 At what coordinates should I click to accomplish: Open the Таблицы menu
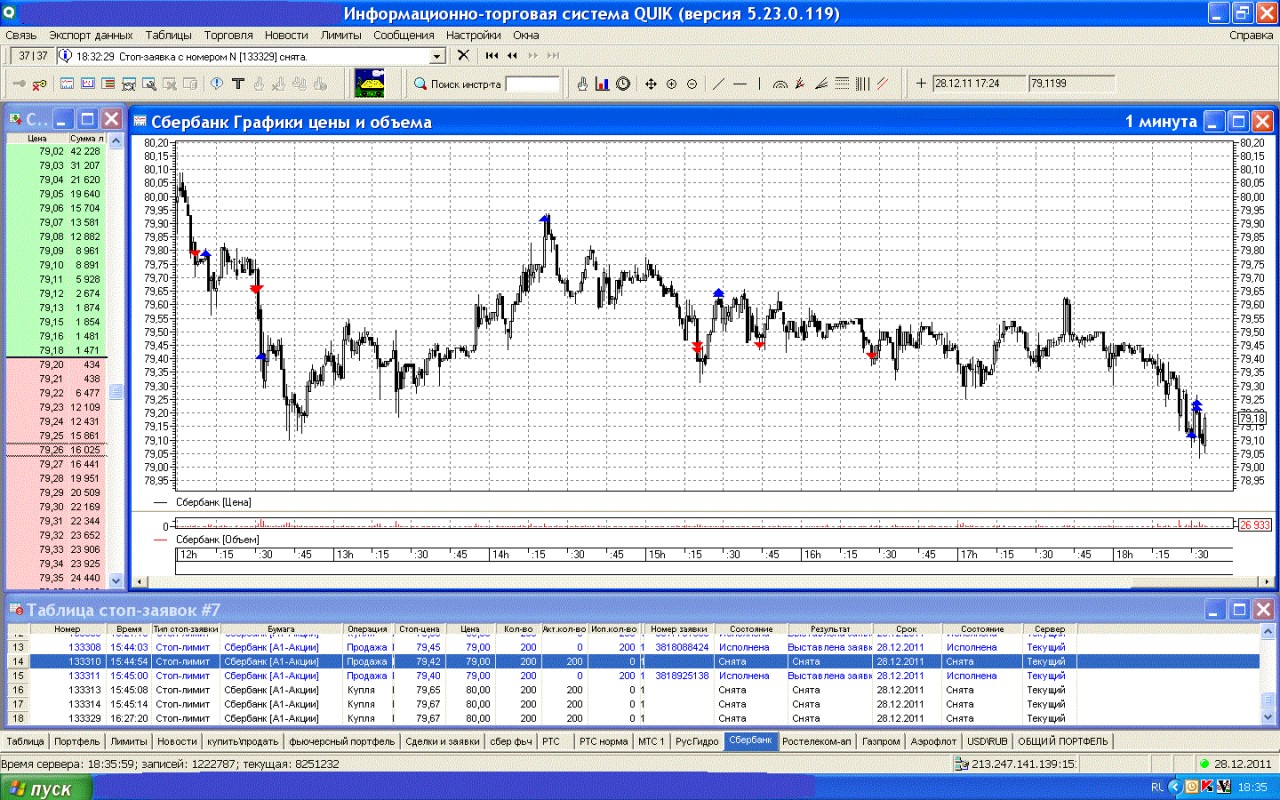coord(168,35)
